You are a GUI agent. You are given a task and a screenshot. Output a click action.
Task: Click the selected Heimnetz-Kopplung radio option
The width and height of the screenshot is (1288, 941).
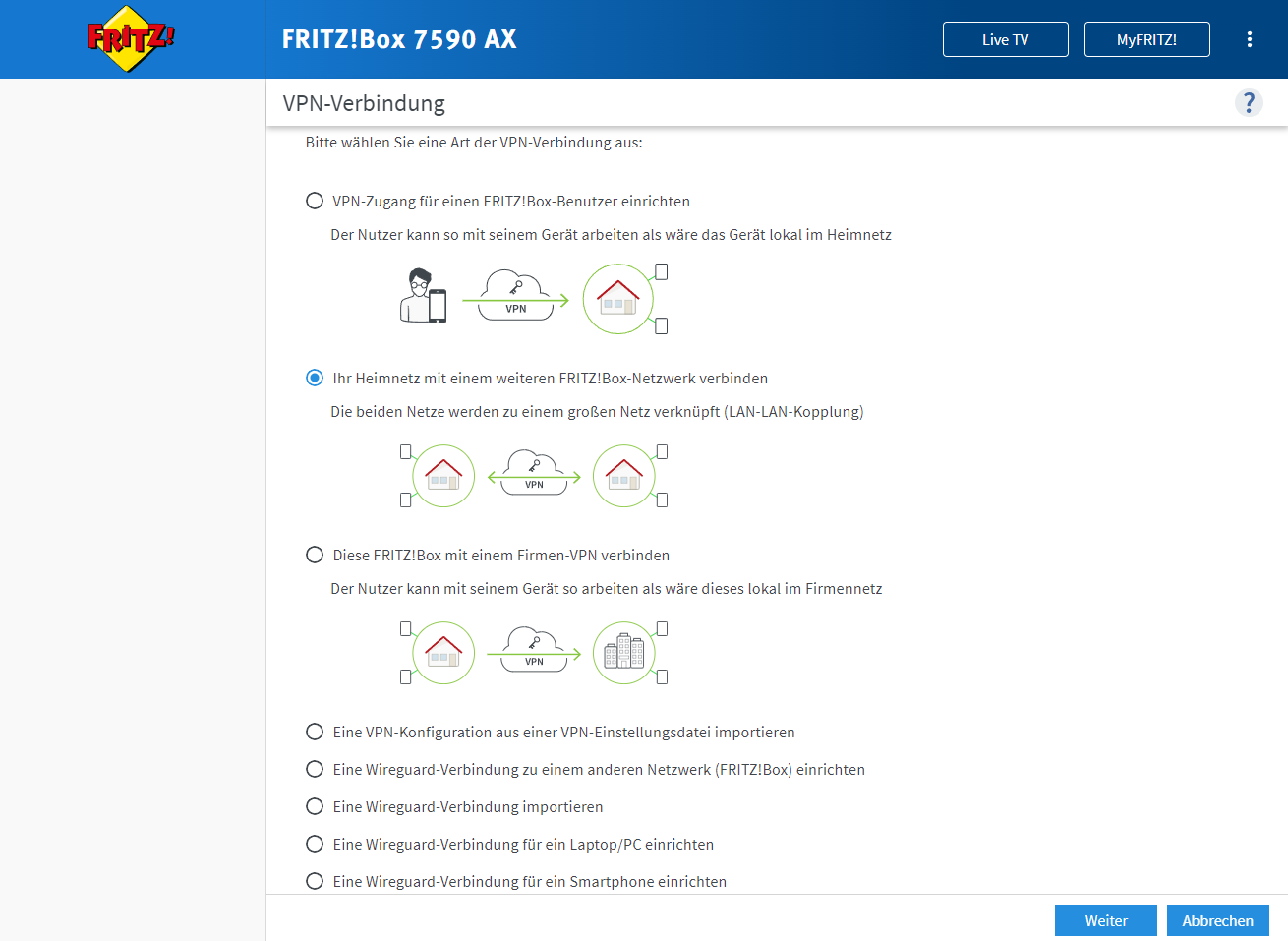[314, 377]
